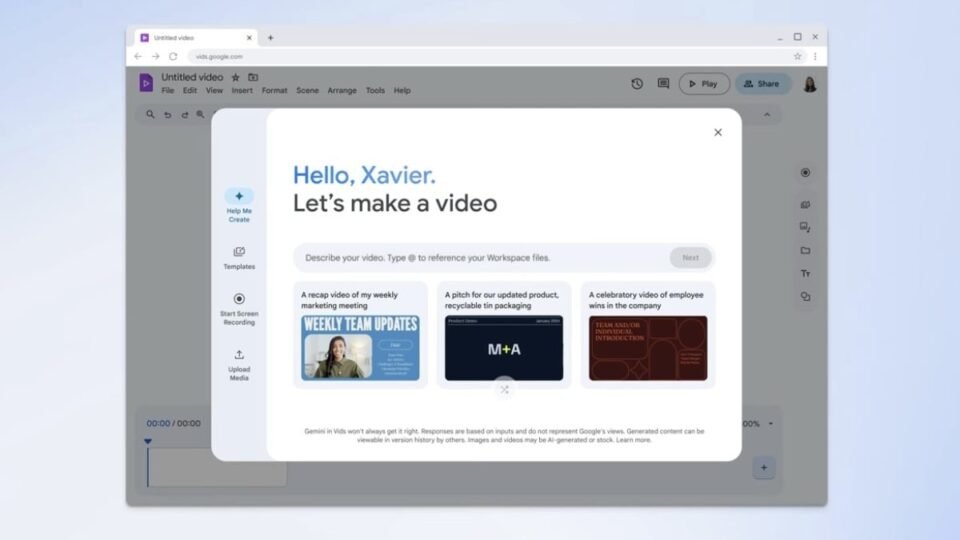
Task: Click the Next button
Action: pyautogui.click(x=690, y=258)
